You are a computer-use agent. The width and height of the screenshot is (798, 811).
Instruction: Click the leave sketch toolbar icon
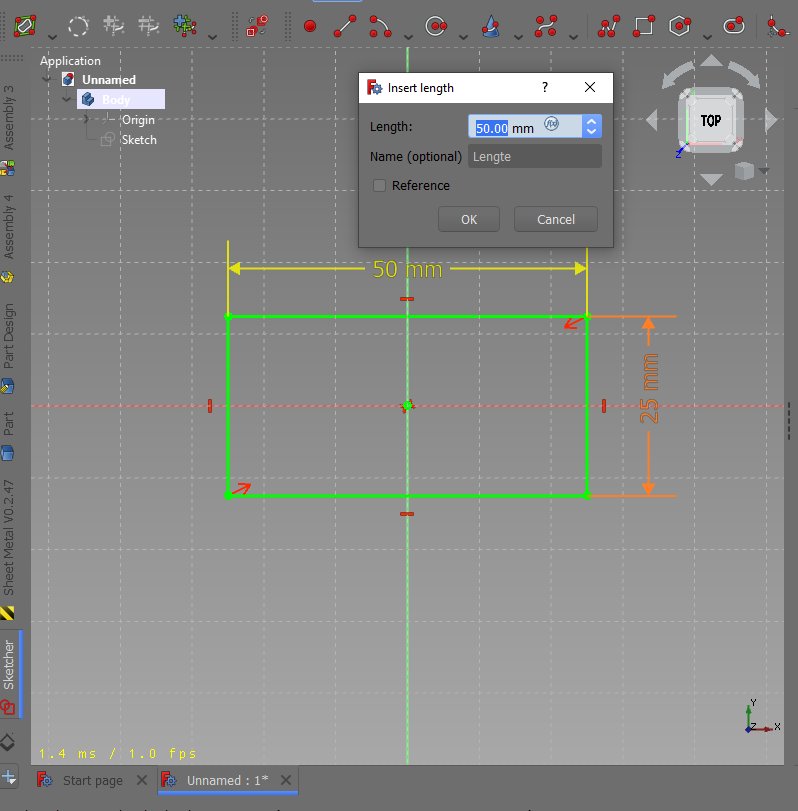pyautogui.click(x=26, y=25)
